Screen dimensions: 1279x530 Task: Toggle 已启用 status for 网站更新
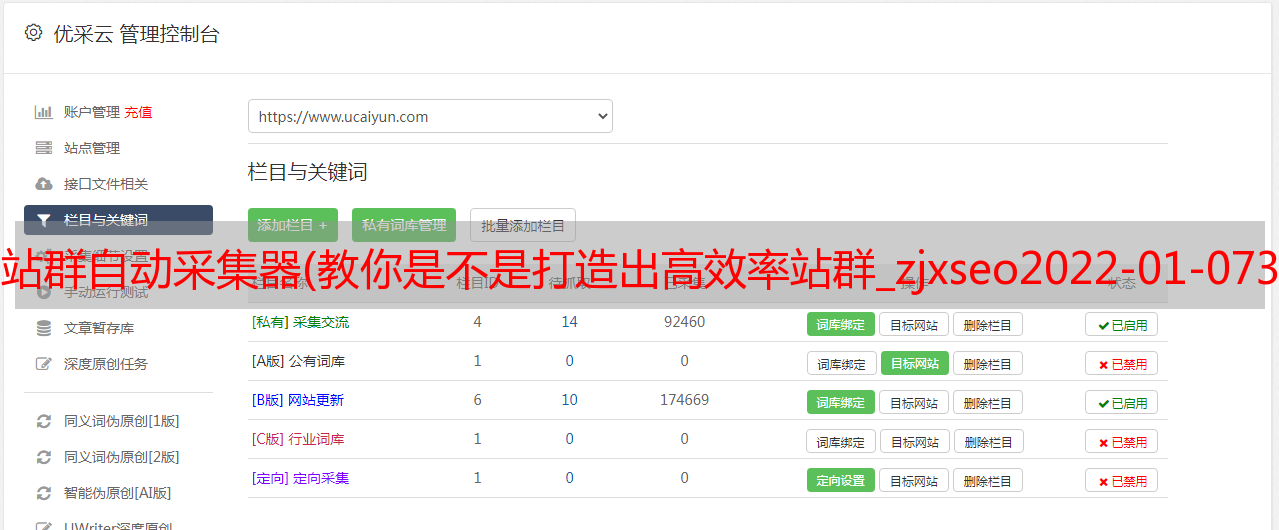(x=1122, y=402)
